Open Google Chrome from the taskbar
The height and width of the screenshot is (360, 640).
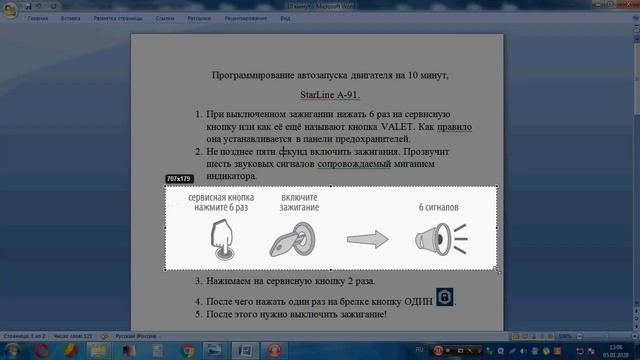coord(187,351)
